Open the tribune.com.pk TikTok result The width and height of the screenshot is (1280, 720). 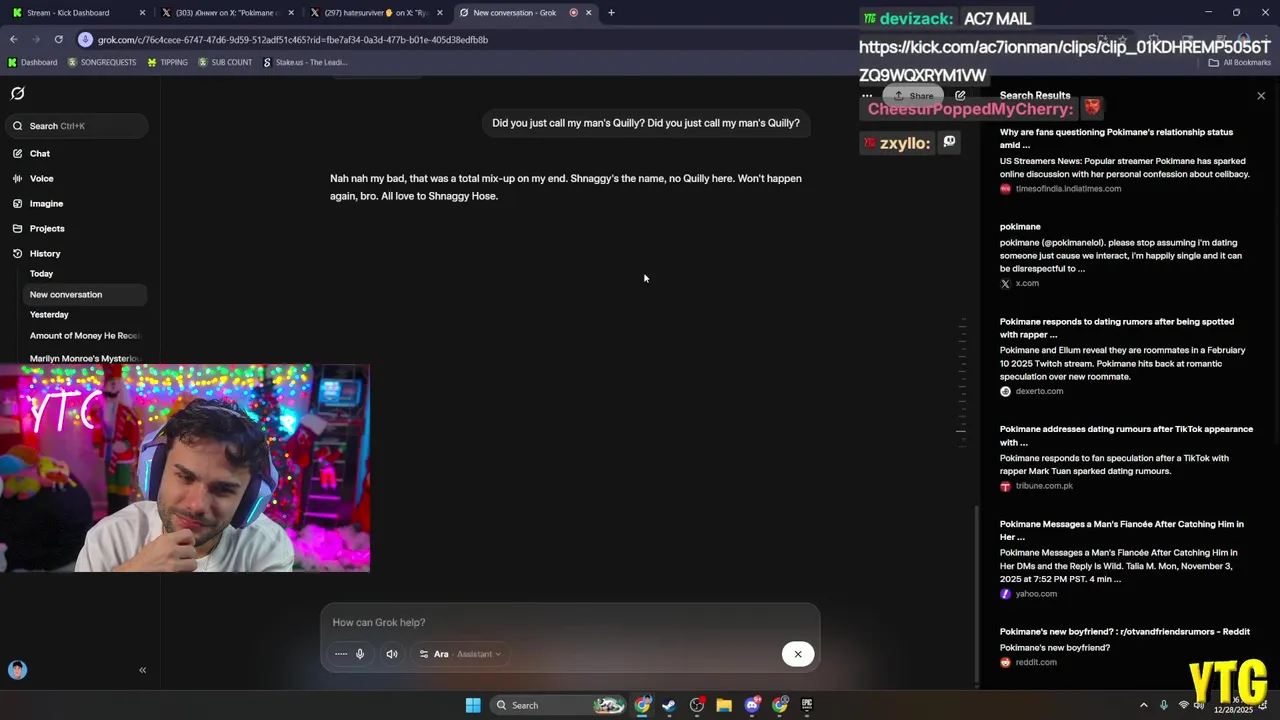point(1125,458)
